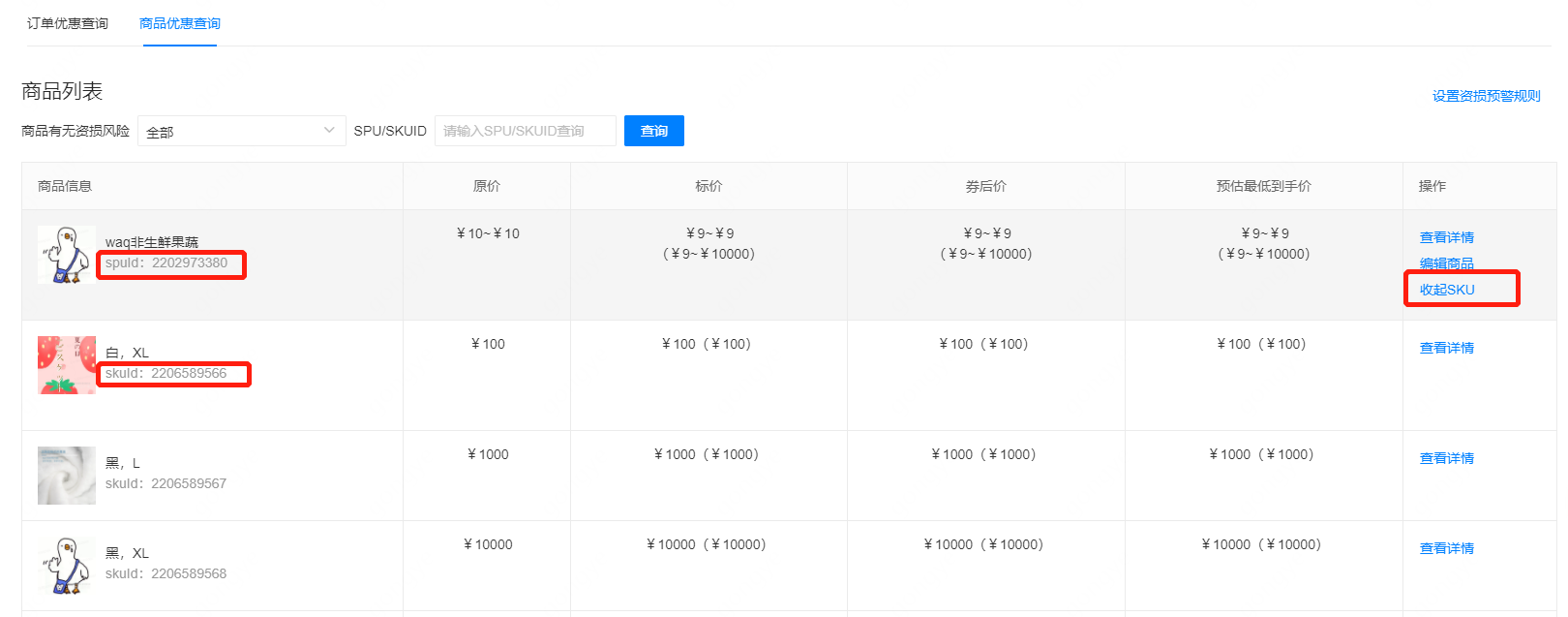This screenshot has width=1568, height=617.
Task: Open 查看详情 for 黑, XL SKU
Action: [1446, 548]
